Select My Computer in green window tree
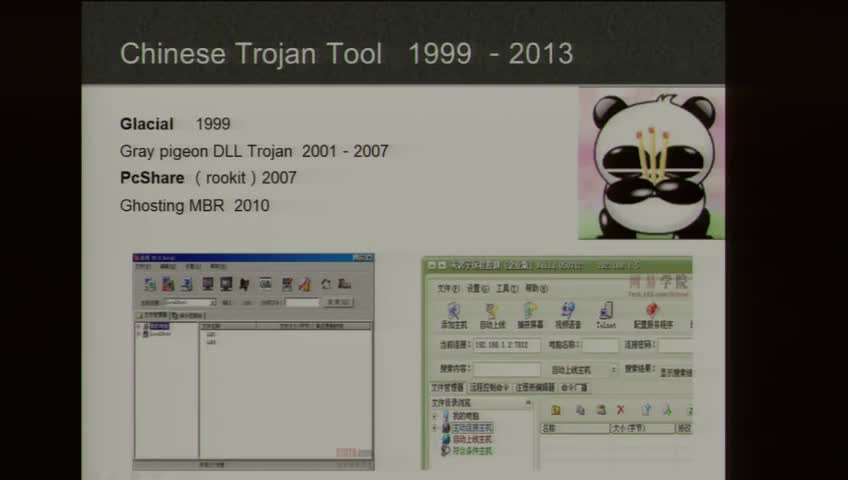Image resolution: width=848 pixels, height=480 pixels. pos(465,416)
